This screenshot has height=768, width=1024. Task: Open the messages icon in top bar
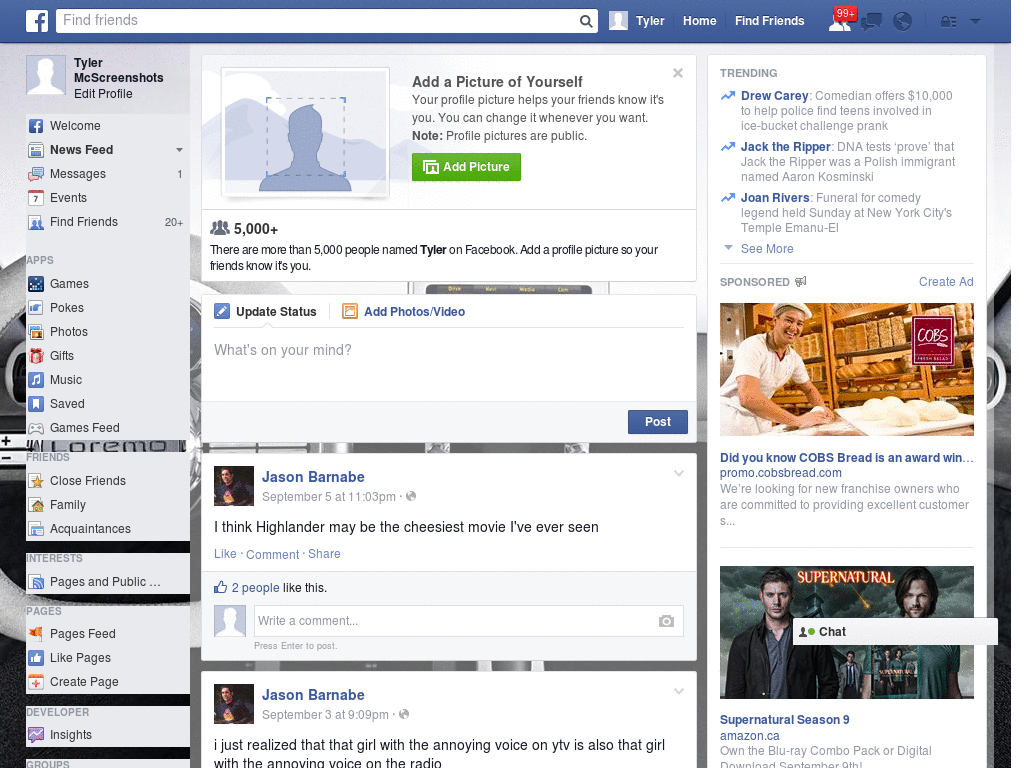click(871, 22)
